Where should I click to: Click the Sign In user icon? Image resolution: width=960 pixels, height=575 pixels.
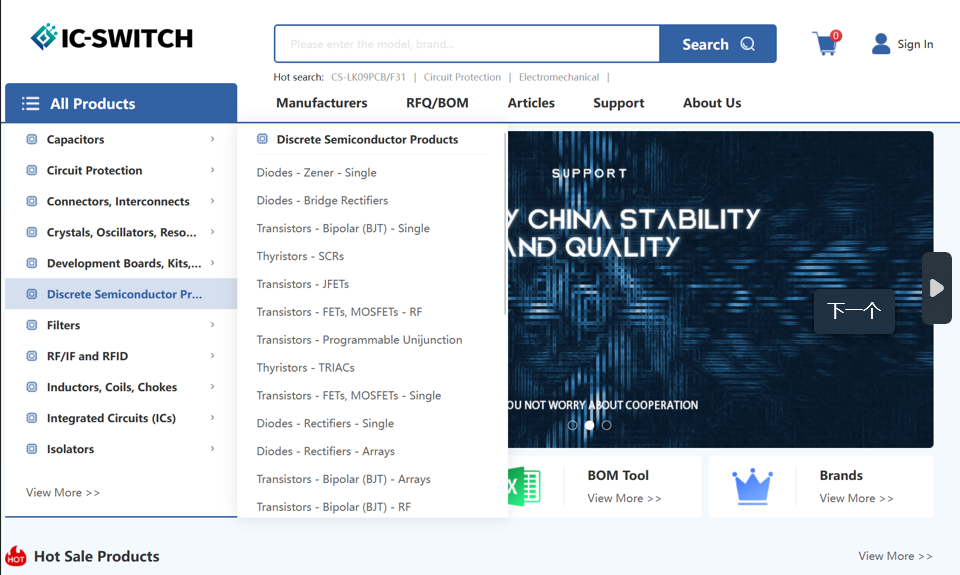pos(881,44)
